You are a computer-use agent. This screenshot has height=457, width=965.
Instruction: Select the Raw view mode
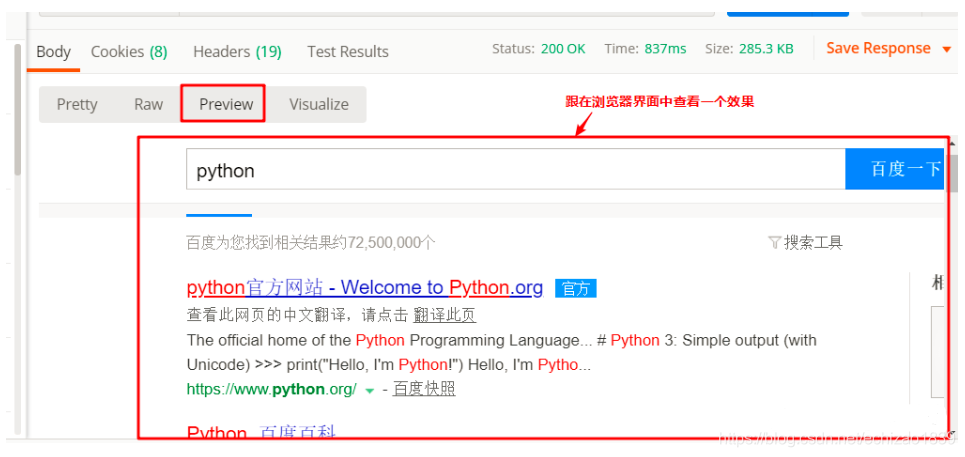coord(148,105)
